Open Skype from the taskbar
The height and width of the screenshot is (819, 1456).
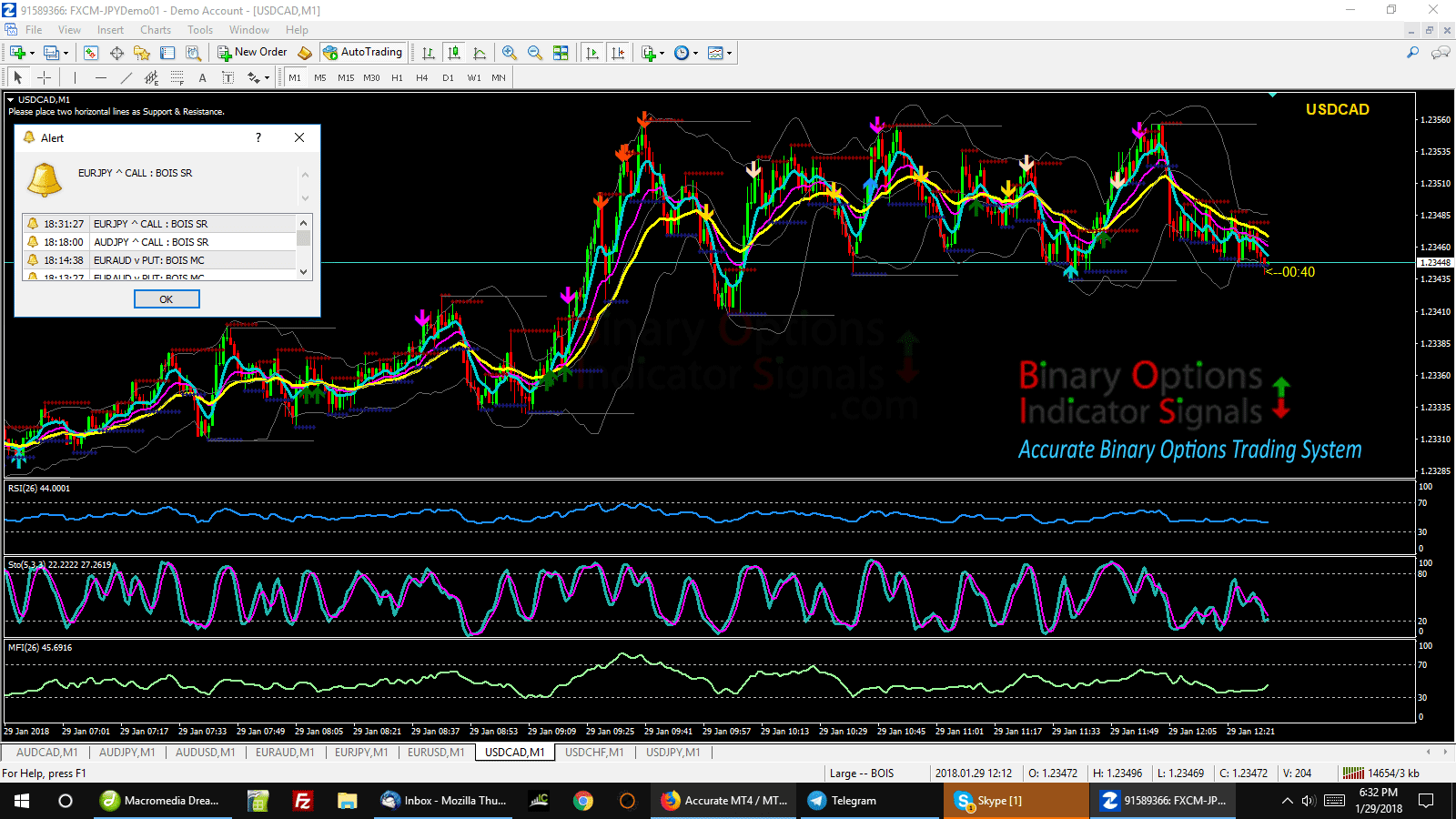click(1016, 801)
